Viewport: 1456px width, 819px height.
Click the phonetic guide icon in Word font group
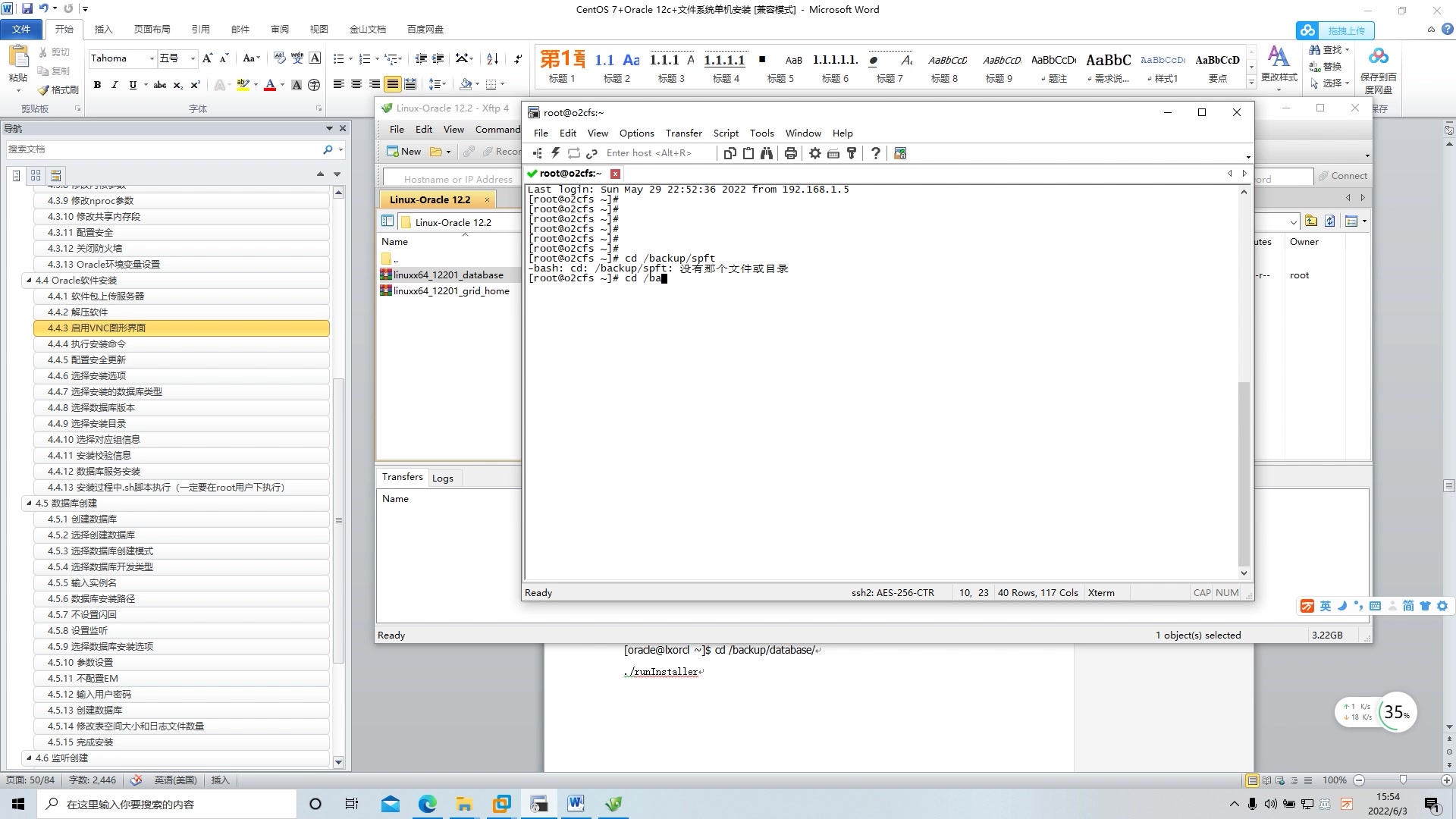coord(297,58)
